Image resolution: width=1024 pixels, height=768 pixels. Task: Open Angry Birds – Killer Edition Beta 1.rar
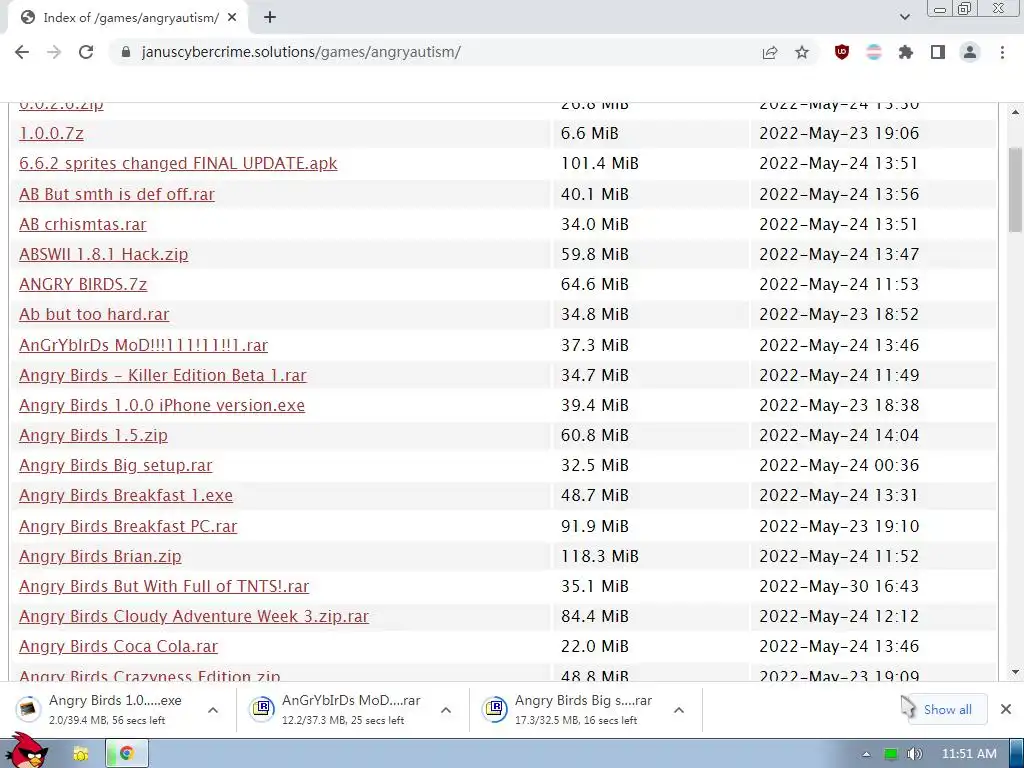click(x=163, y=375)
